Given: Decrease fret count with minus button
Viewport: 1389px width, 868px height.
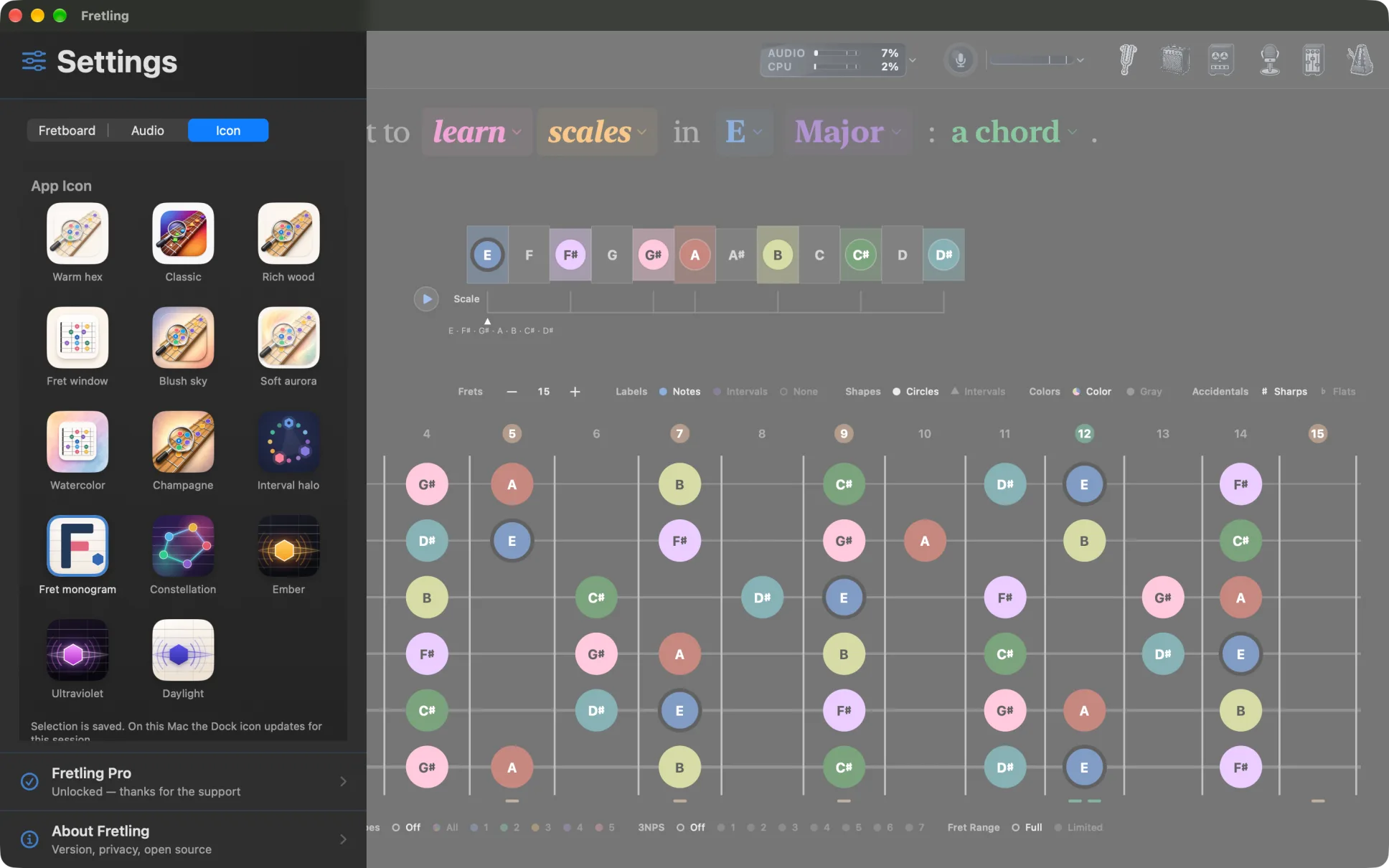Looking at the screenshot, I should (512, 392).
